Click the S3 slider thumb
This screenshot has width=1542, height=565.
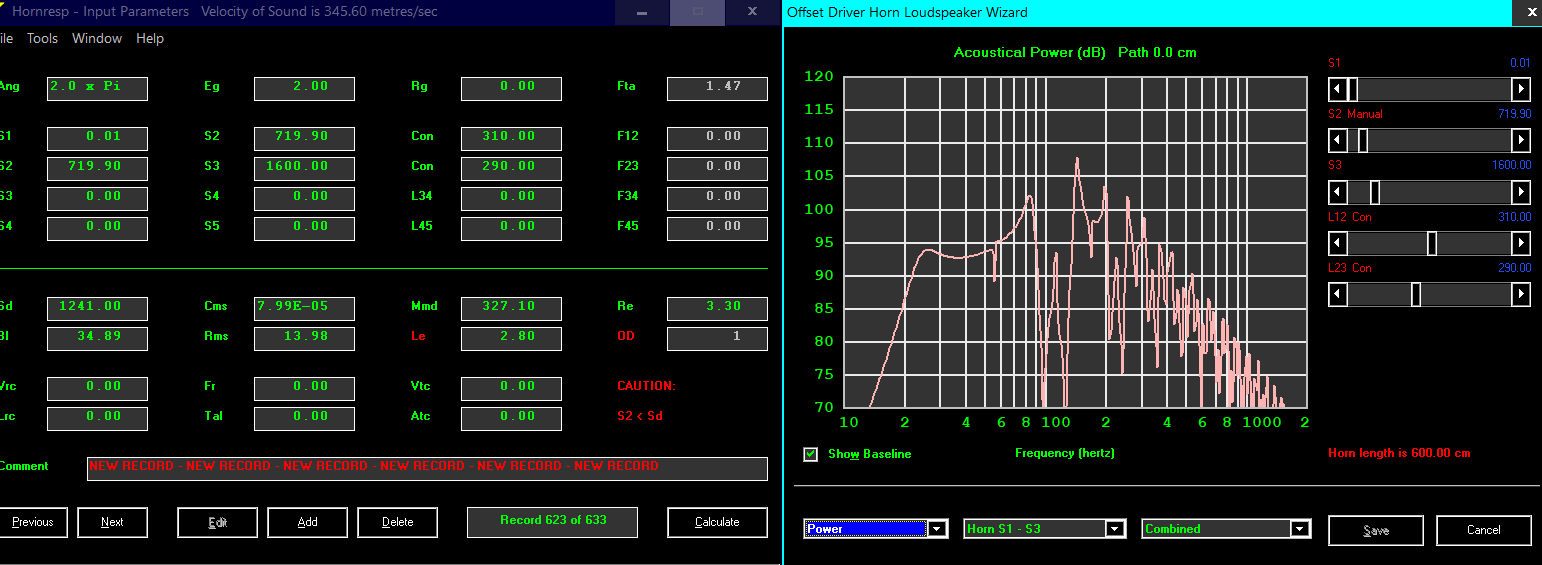point(1374,191)
